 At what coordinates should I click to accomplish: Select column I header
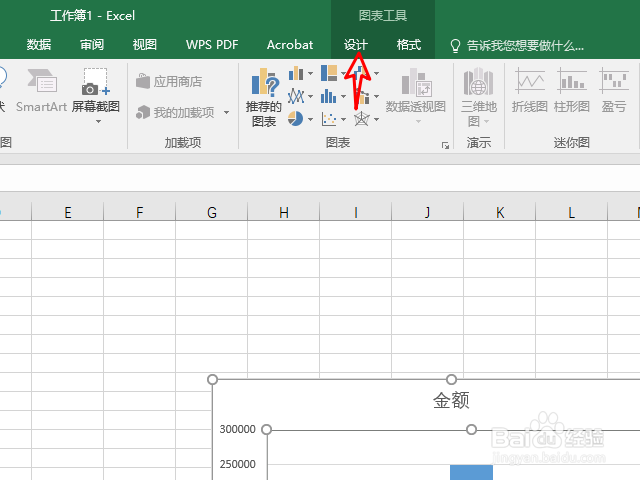(356, 212)
